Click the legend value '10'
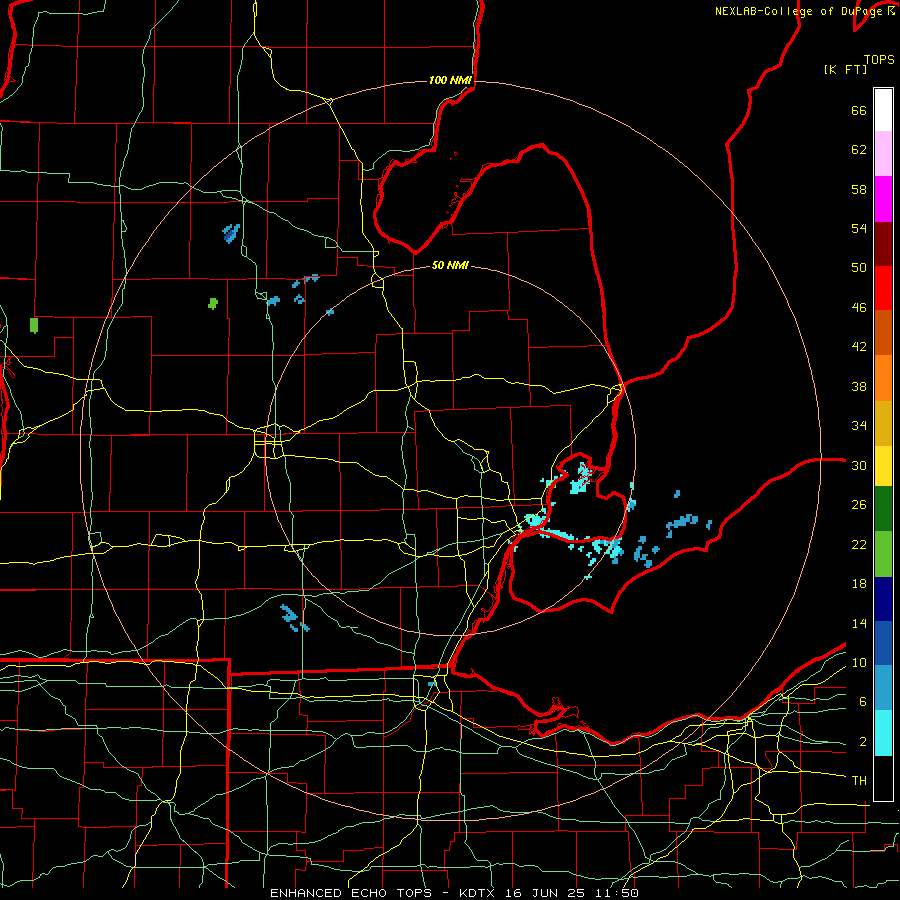 pos(859,662)
